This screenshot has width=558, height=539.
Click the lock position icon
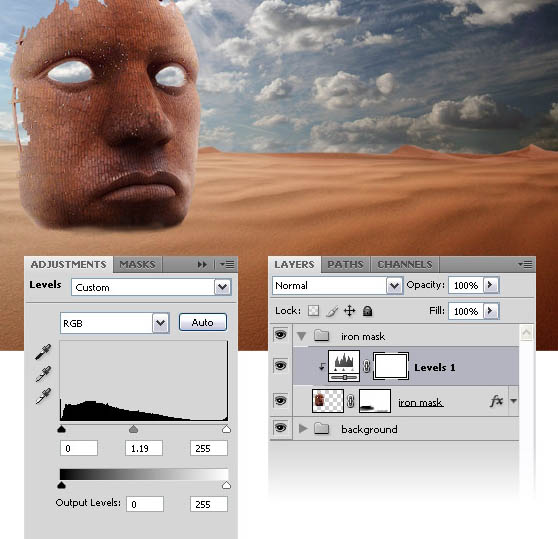(x=349, y=311)
